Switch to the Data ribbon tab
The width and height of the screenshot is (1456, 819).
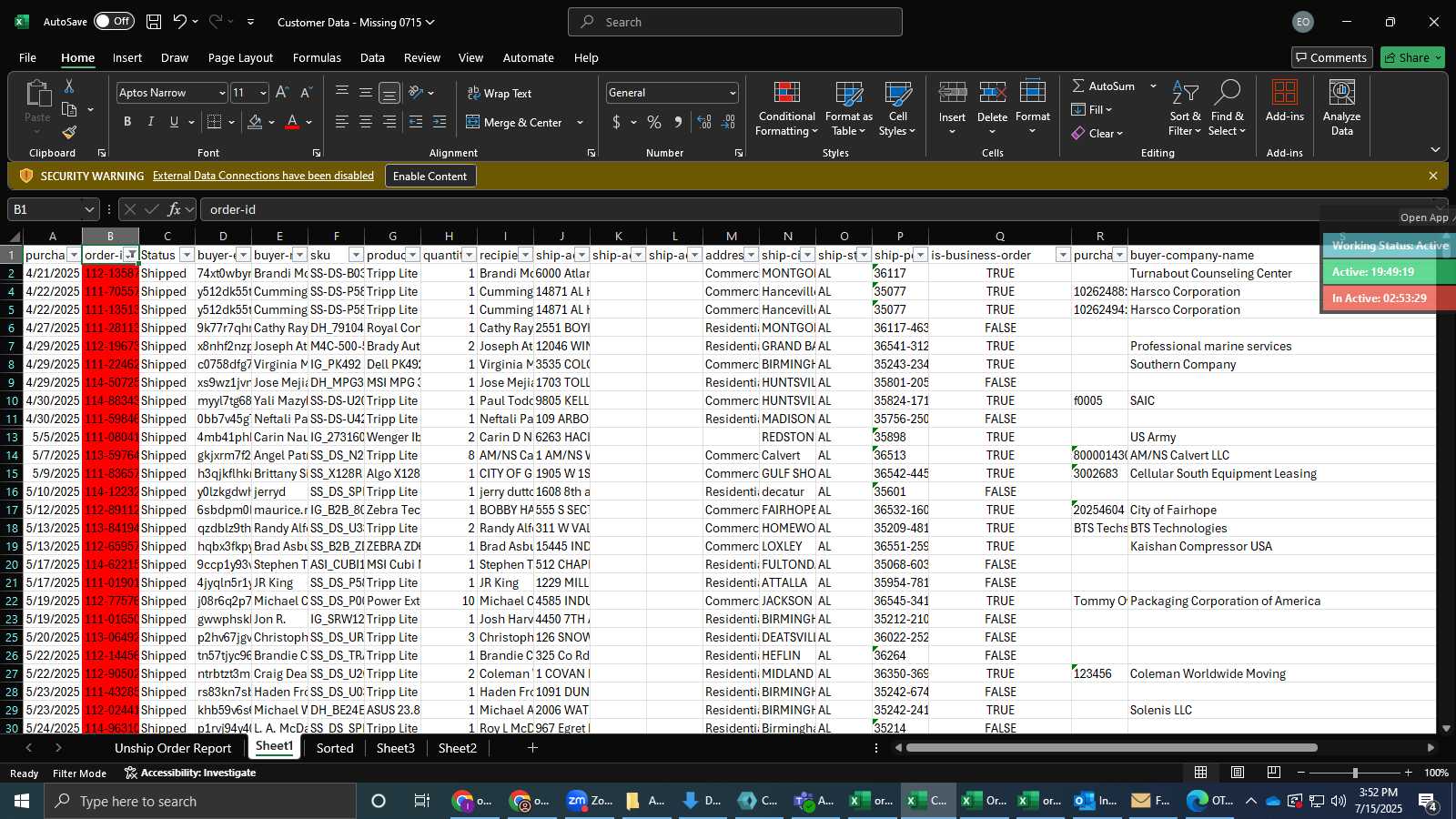[x=372, y=57]
